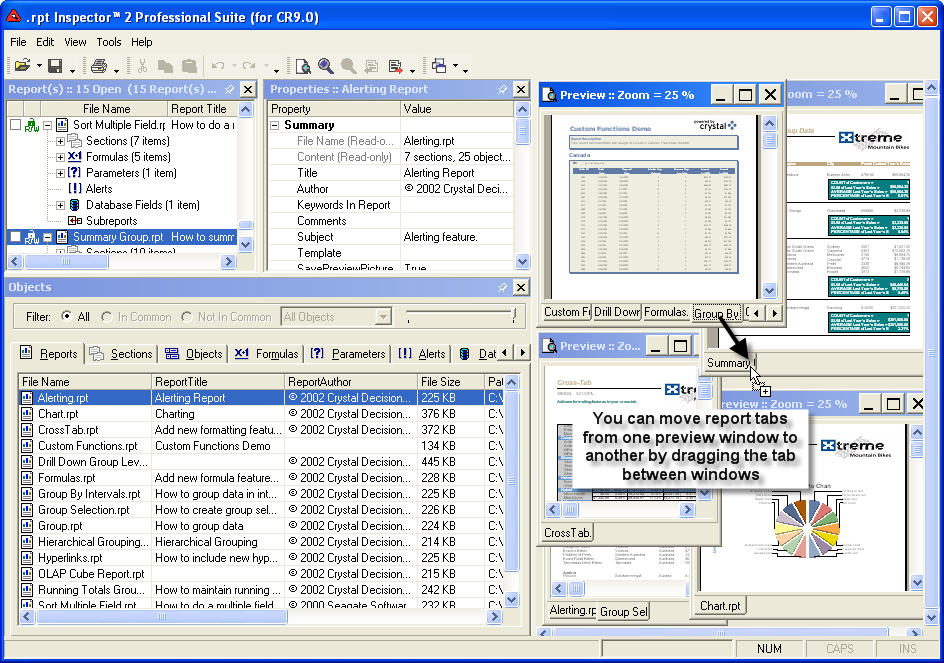944x663 pixels.
Task: Collapse the Summary Group.rpt node
Action: 48,237
